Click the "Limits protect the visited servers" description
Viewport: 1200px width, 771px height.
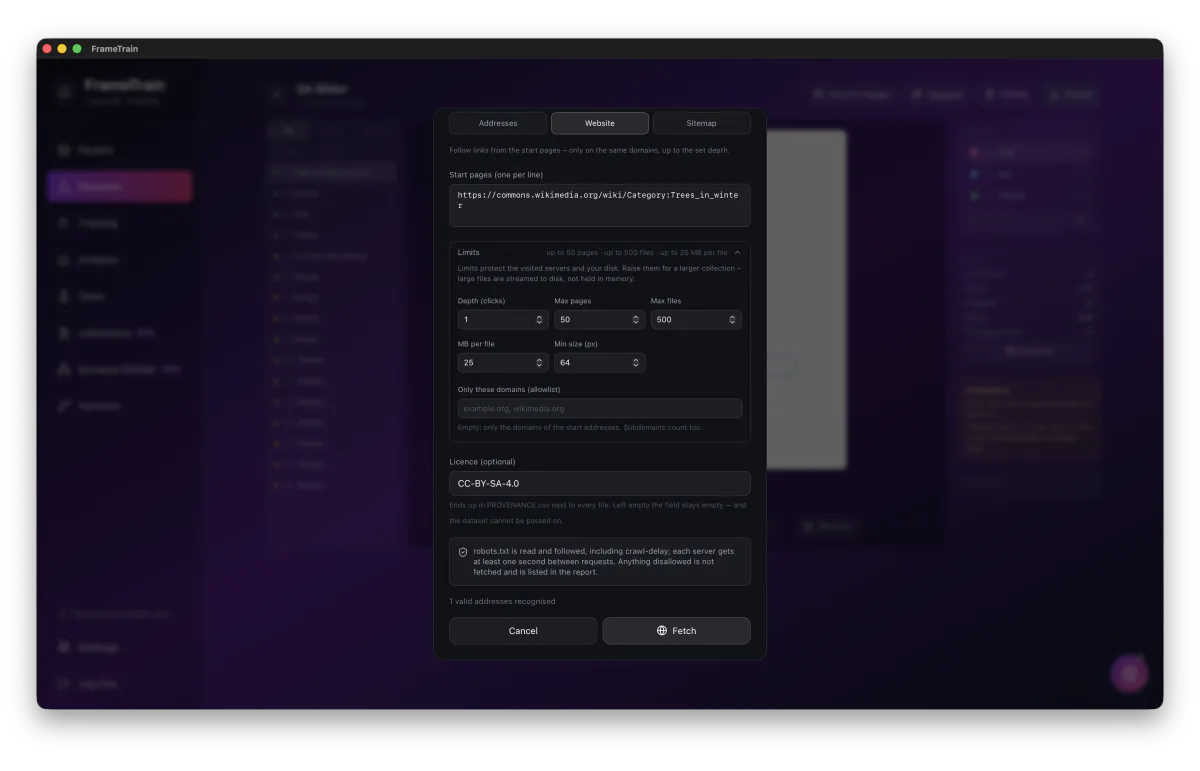(x=600, y=274)
